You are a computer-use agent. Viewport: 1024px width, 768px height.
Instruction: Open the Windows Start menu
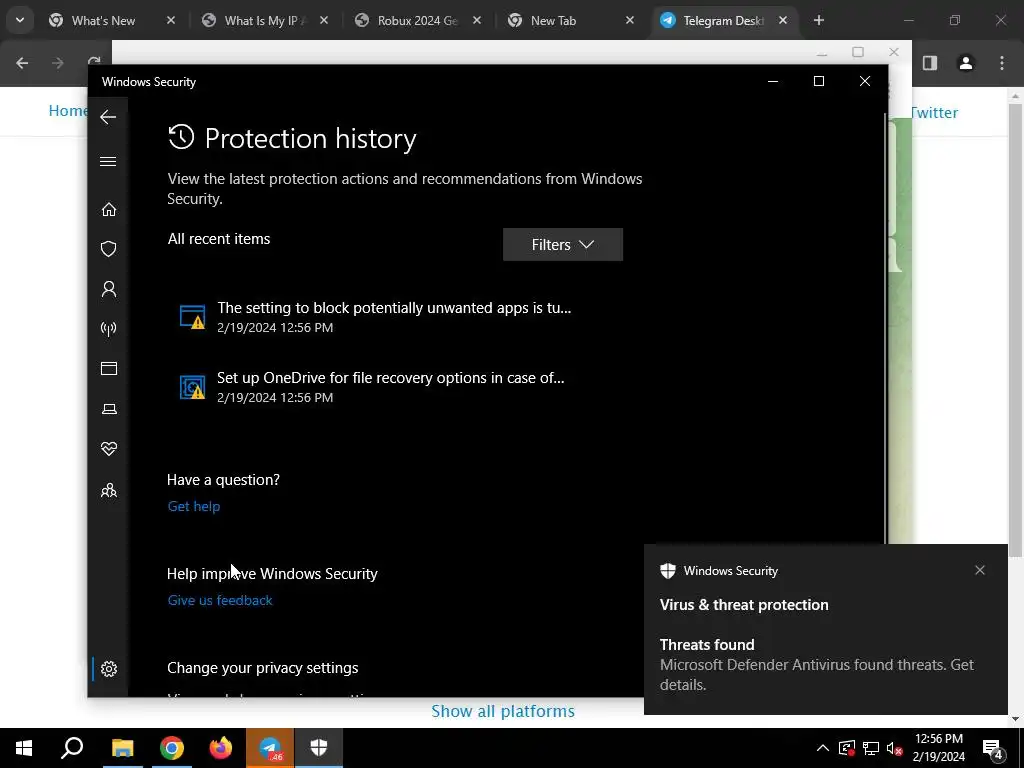pos(24,748)
